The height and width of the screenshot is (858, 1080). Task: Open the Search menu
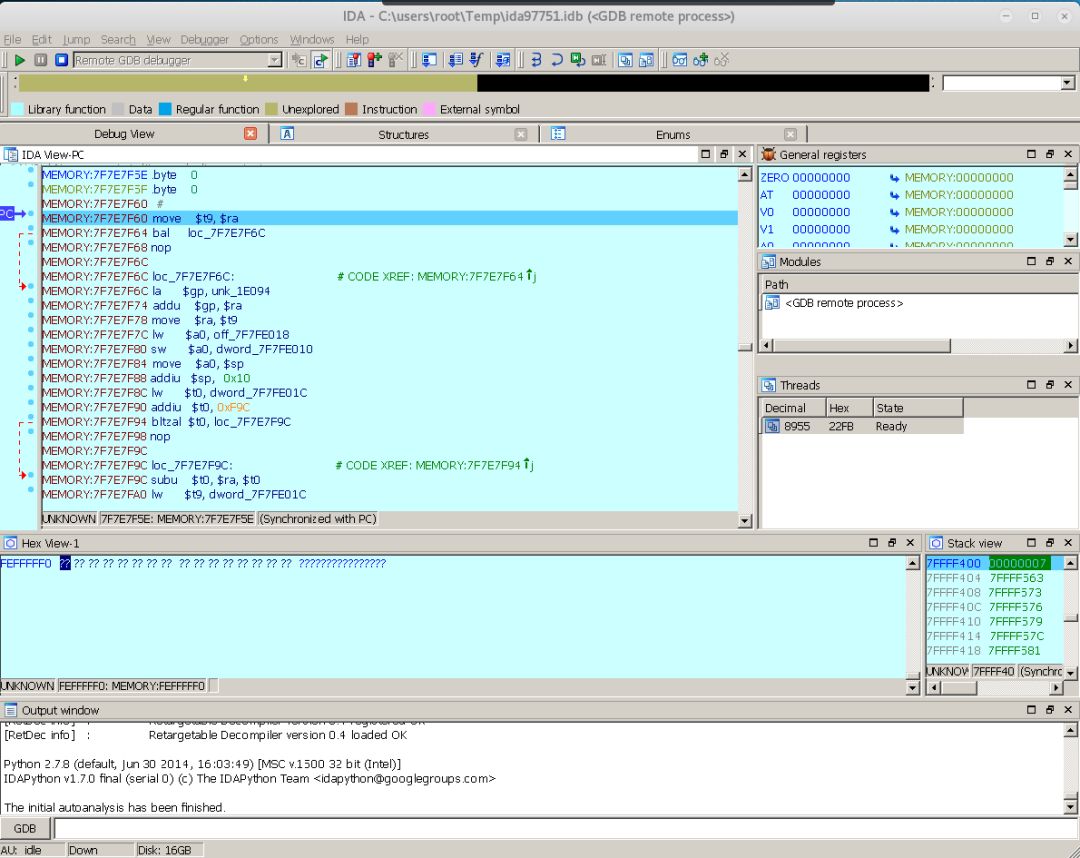coord(118,39)
